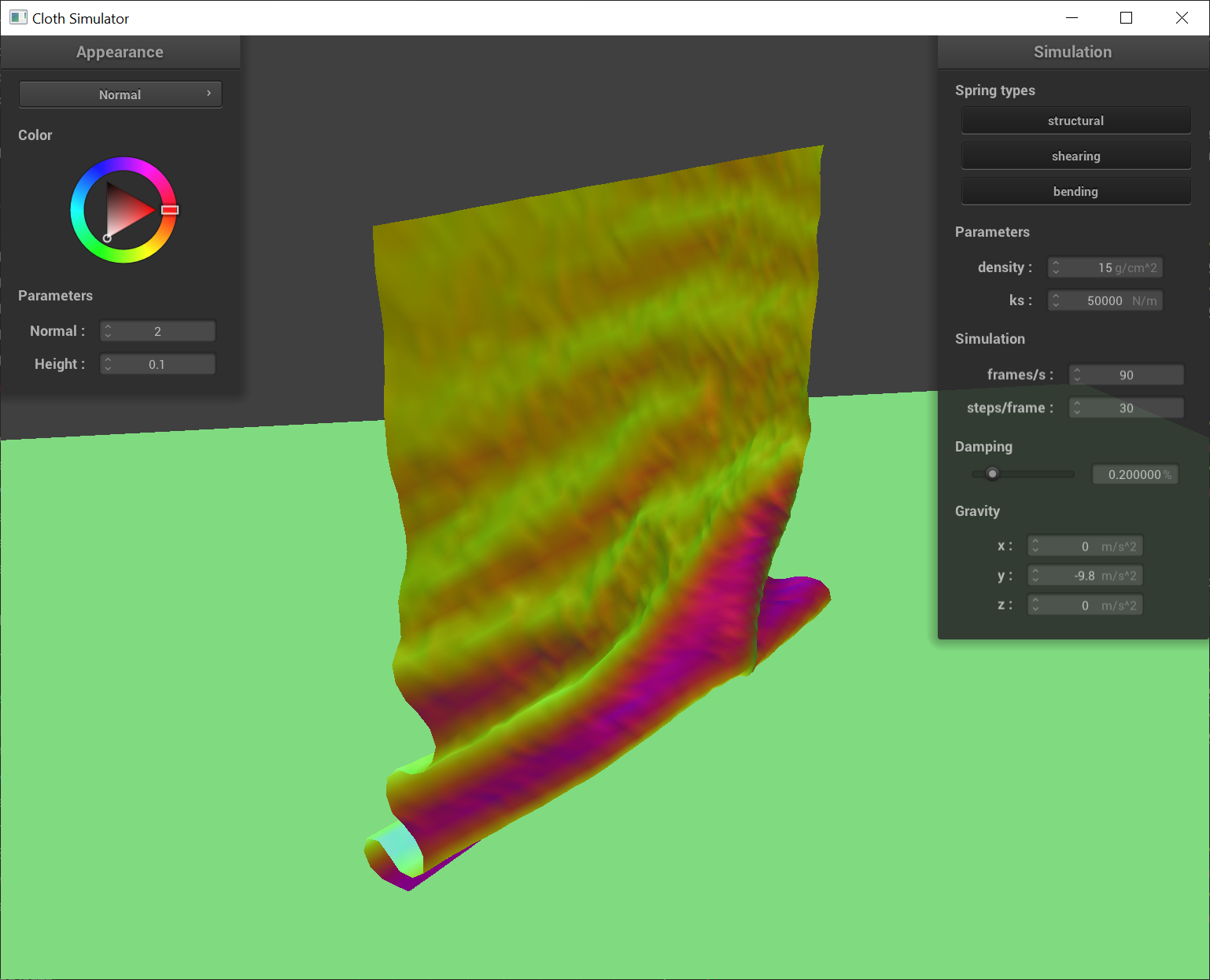
Task: Click the Cloth Simulator window icon
Action: [18, 17]
